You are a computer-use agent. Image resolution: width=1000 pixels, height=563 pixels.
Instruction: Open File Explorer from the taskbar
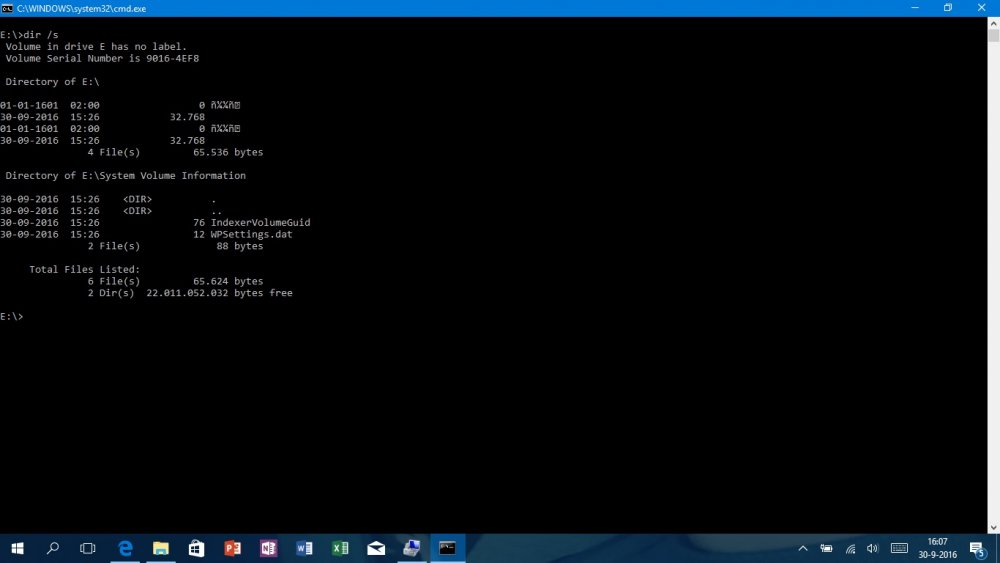(x=161, y=548)
